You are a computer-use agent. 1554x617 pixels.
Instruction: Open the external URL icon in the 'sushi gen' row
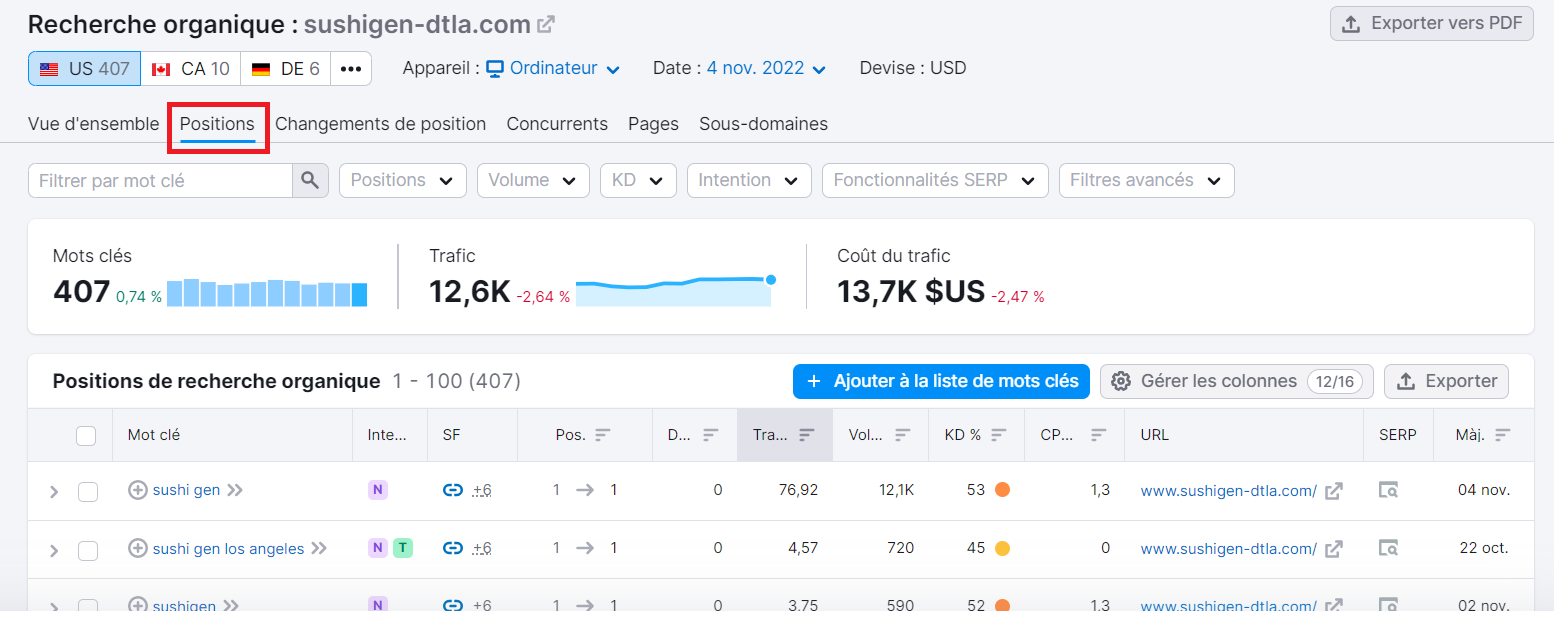click(x=1334, y=490)
